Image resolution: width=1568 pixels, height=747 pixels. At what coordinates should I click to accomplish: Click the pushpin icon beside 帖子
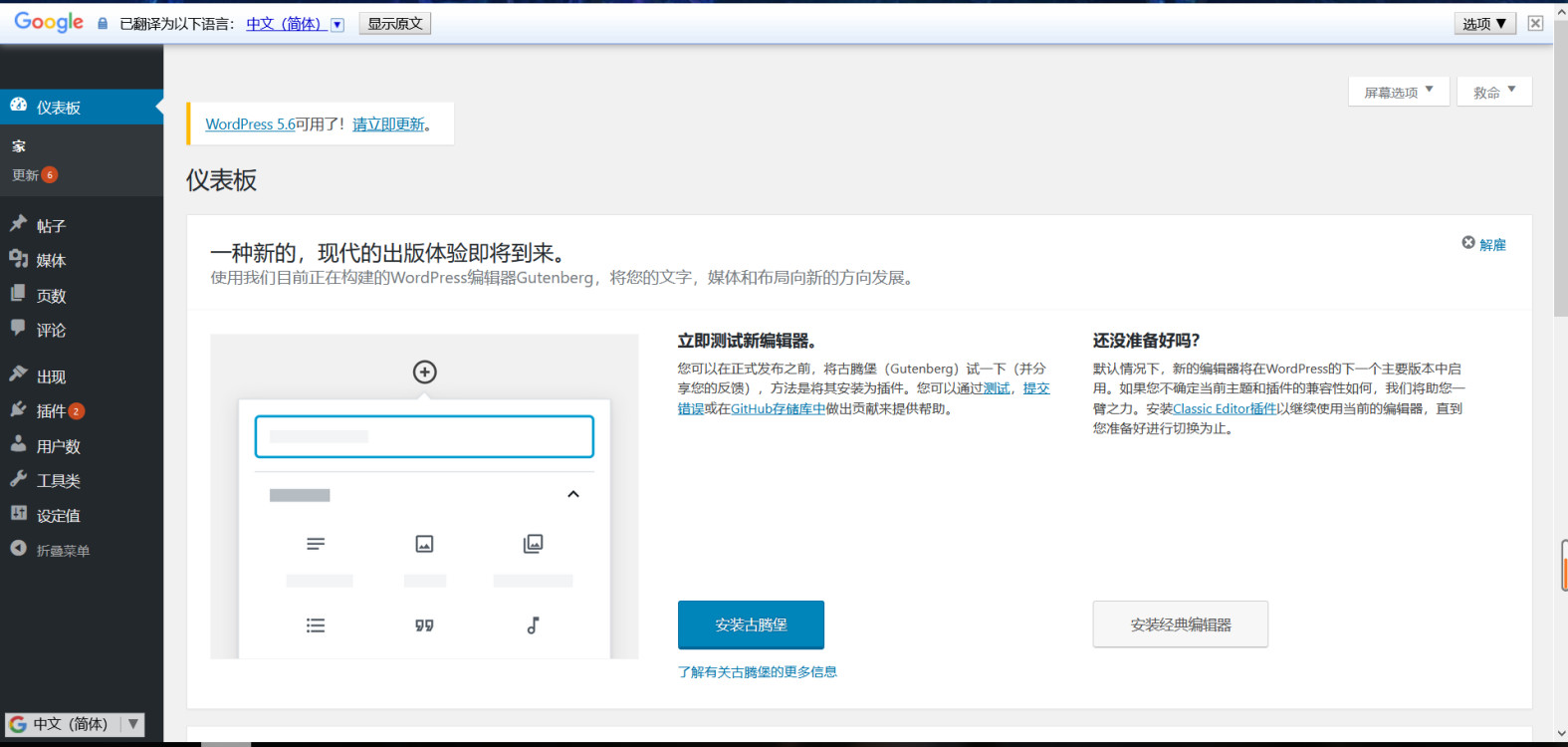pos(18,224)
